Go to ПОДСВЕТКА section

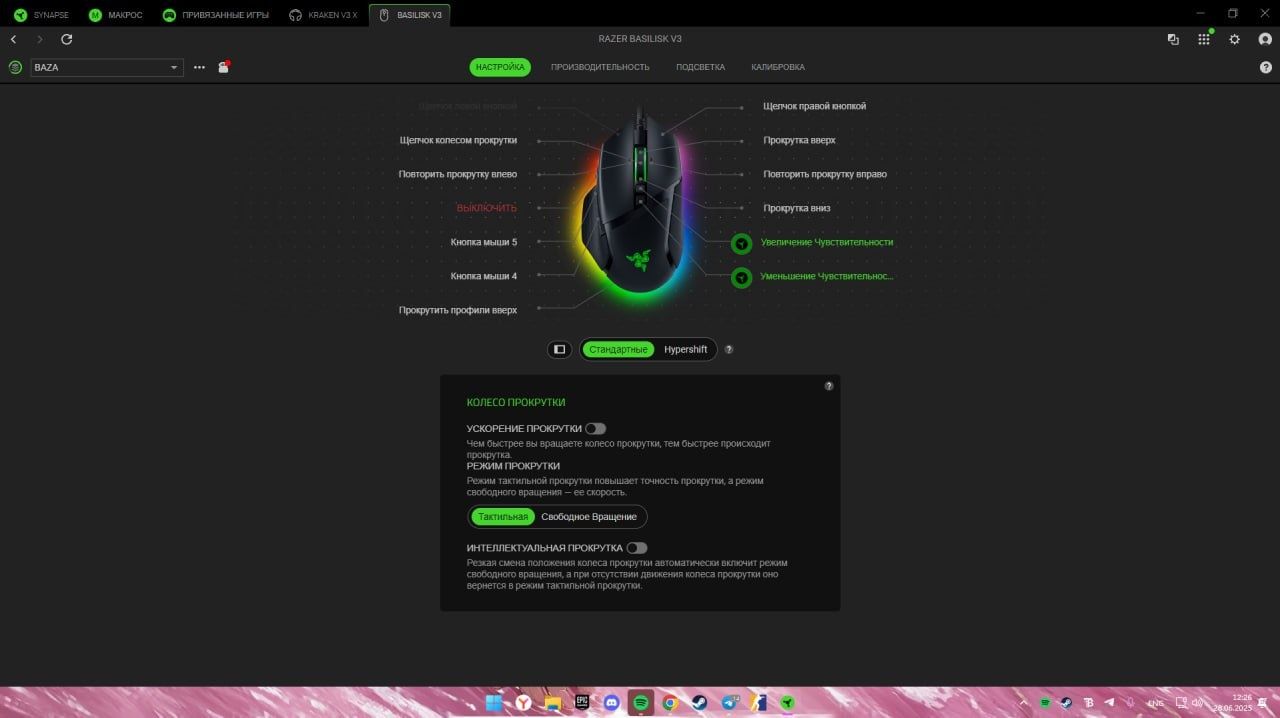[x=700, y=67]
